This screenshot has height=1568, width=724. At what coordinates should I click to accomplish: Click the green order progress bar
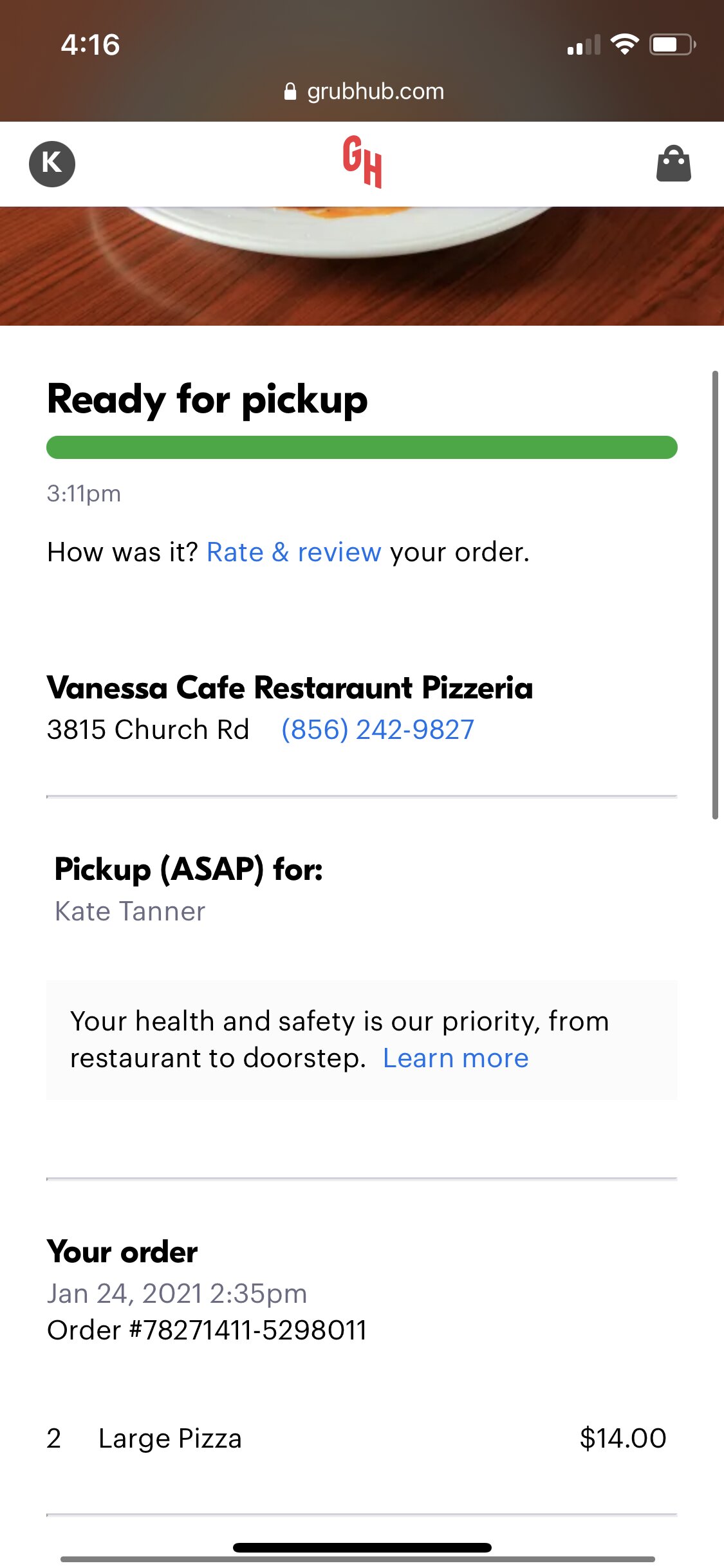(362, 447)
